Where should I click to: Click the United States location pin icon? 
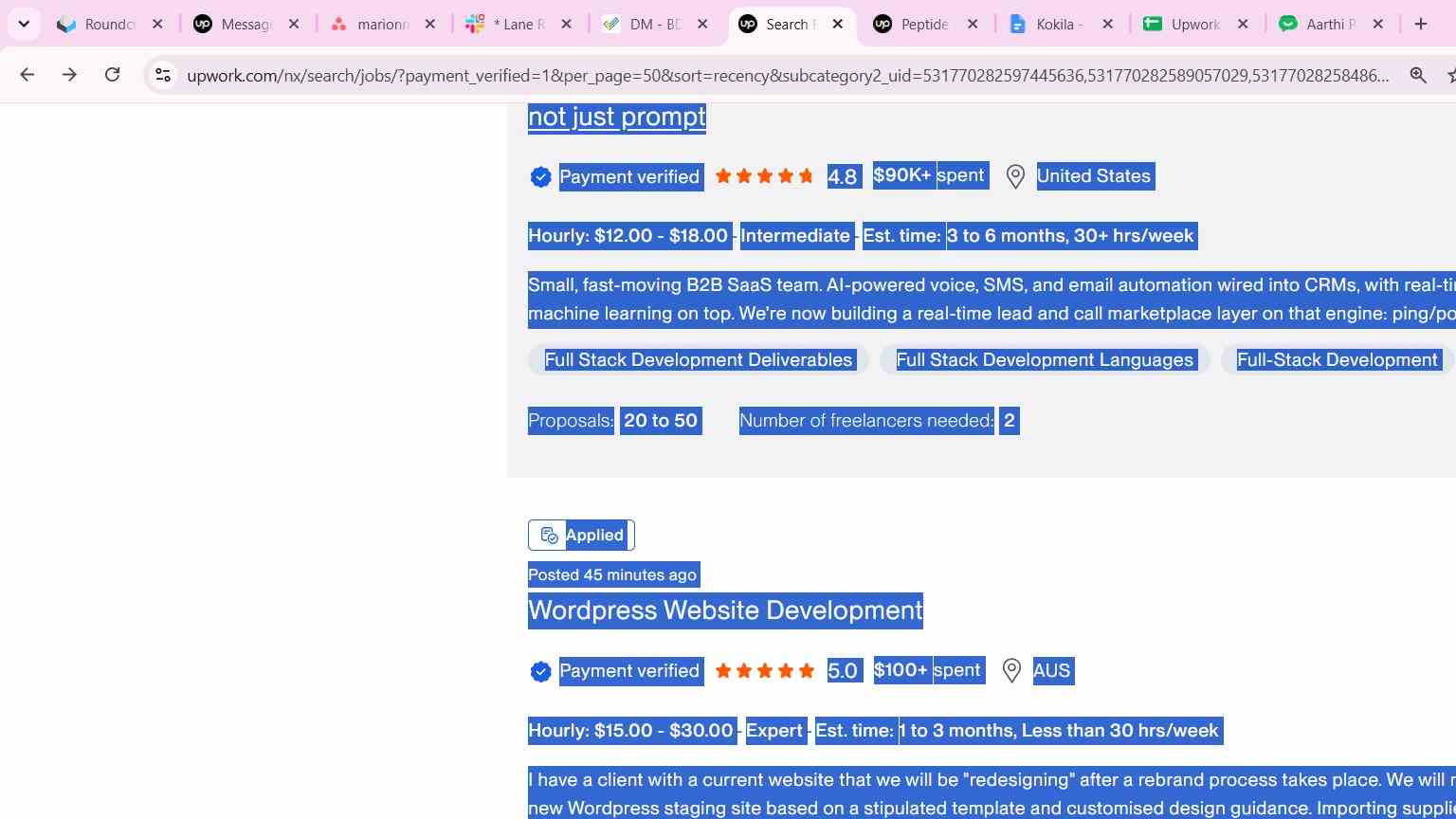(1015, 176)
